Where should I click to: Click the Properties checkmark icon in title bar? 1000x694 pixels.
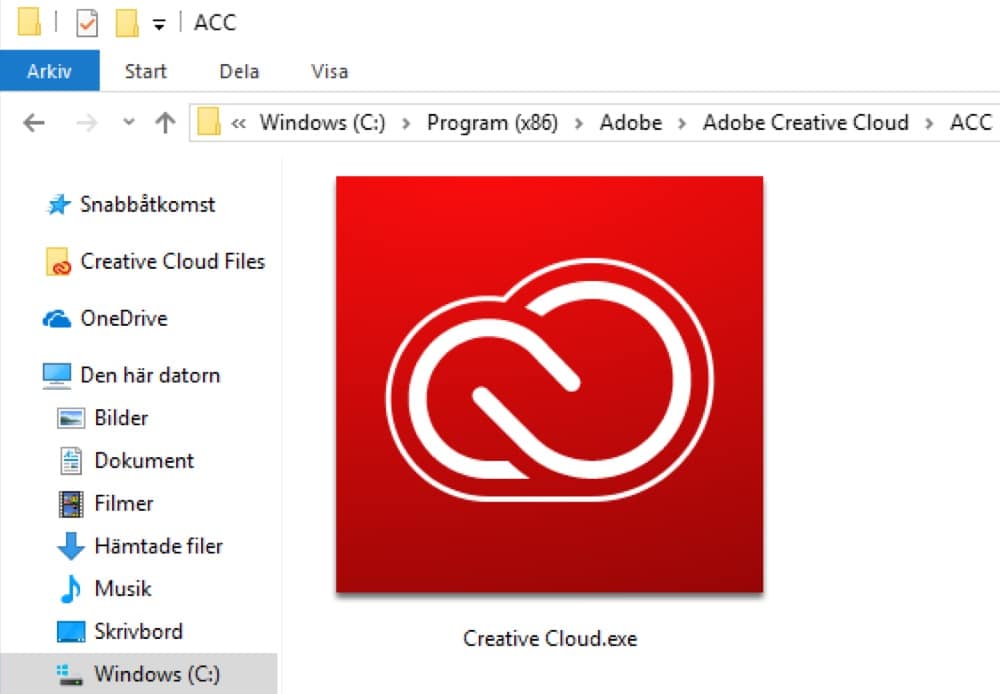[87, 24]
